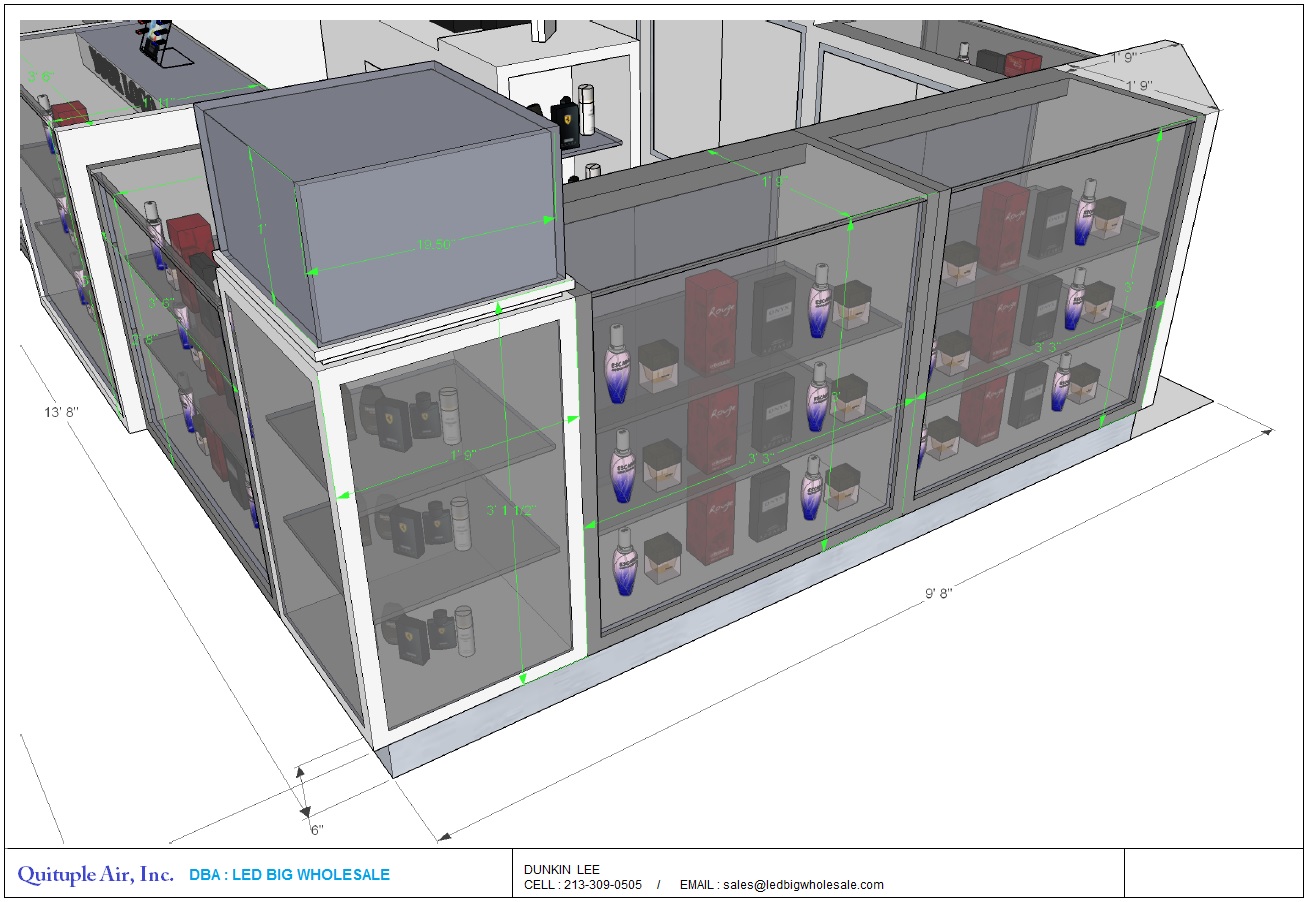Click the 1' 11" dimension near the logo counter

click(x=156, y=103)
